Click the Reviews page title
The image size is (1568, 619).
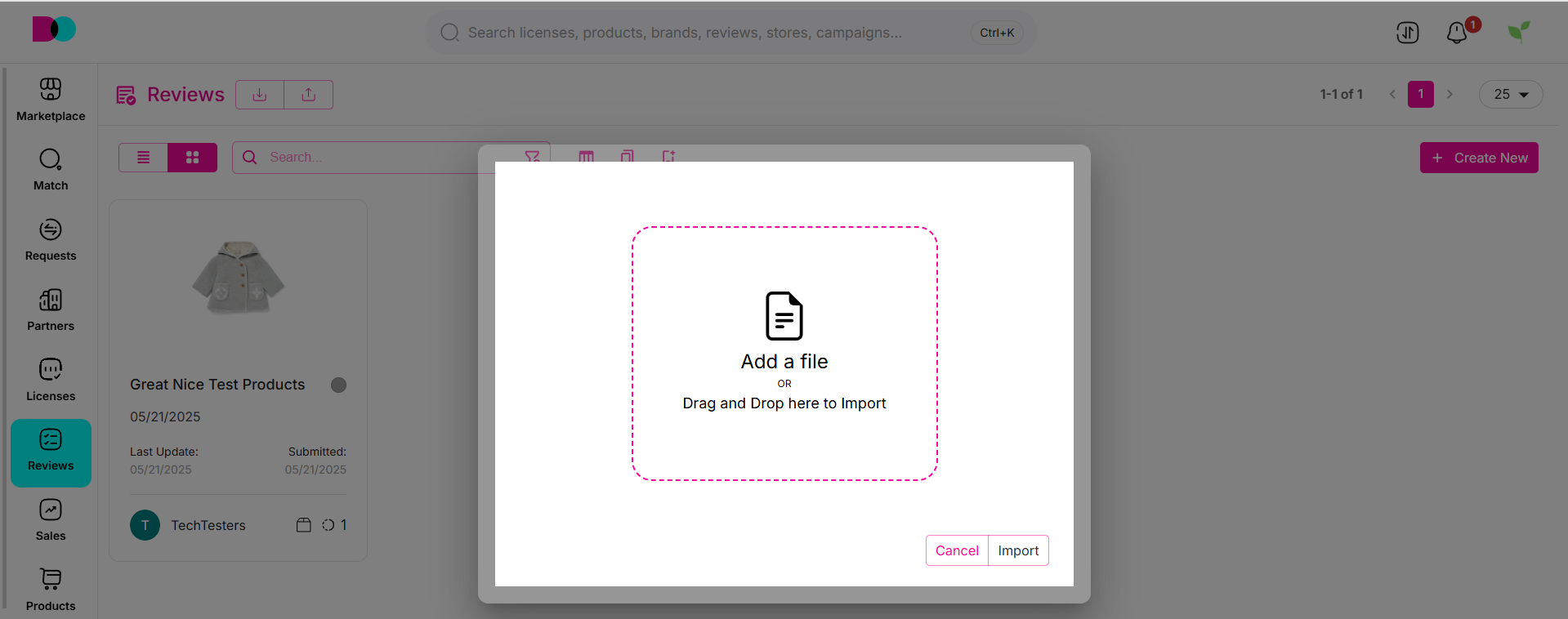tap(185, 95)
